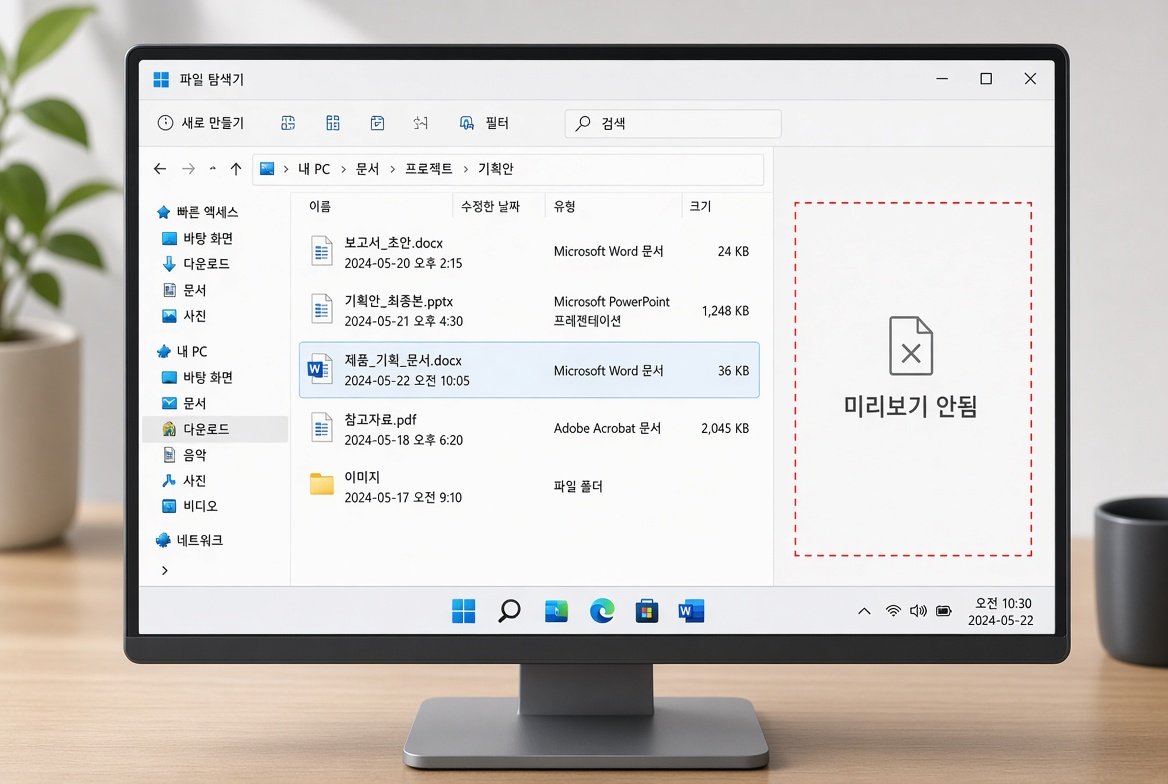
Task: Select 프로젝트 in the address breadcrumb
Action: (428, 169)
